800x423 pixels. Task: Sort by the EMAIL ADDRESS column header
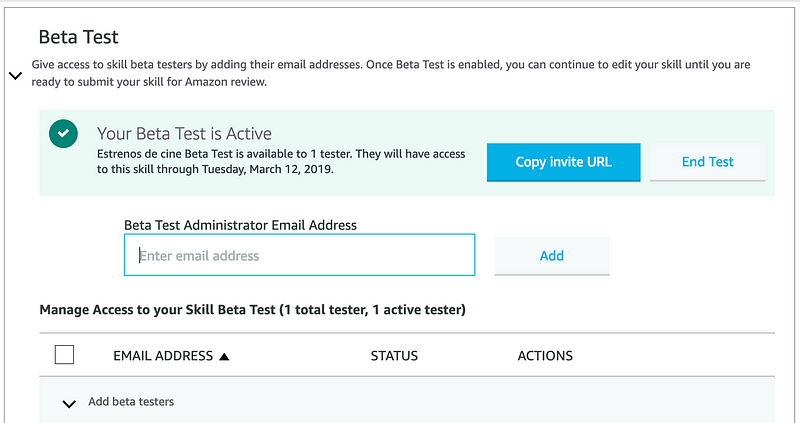pyautogui.click(x=163, y=356)
